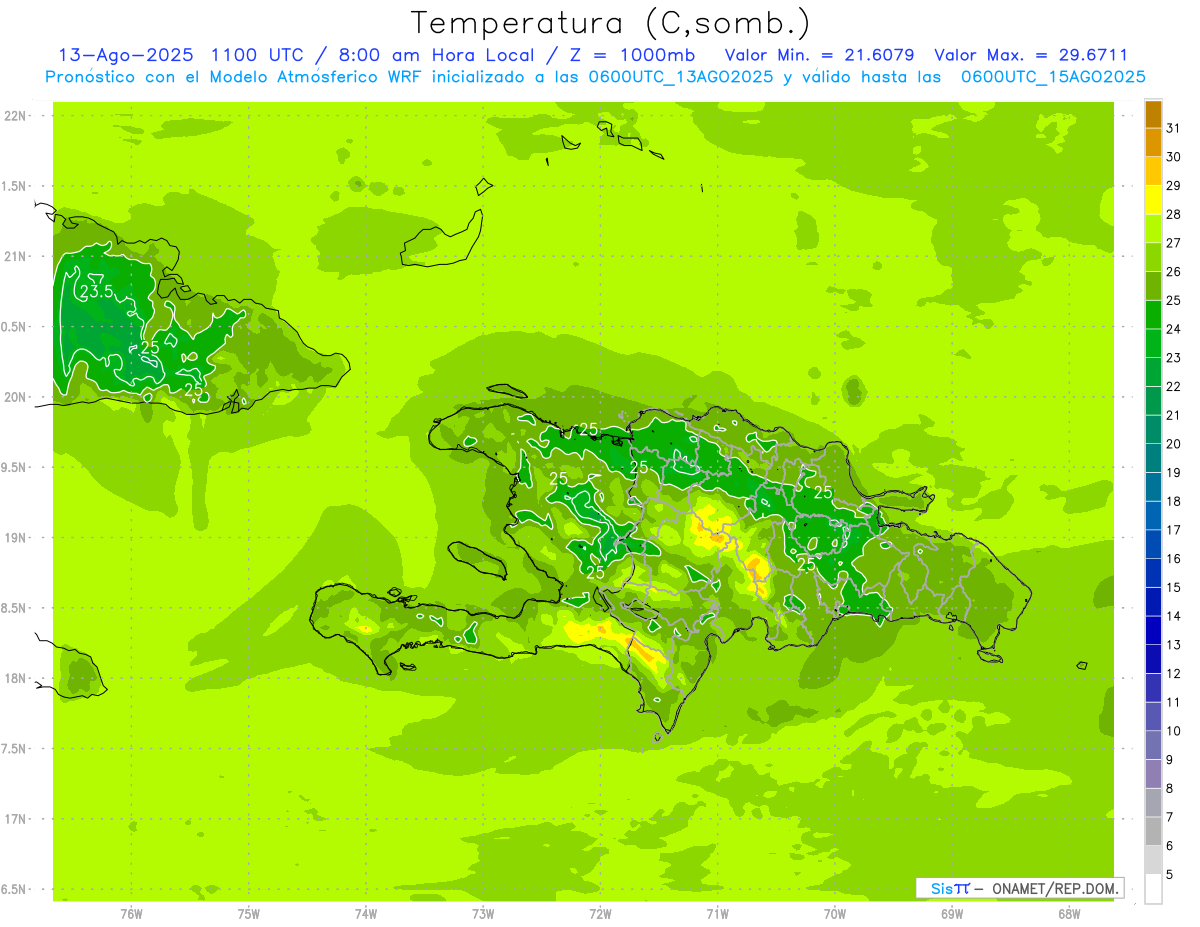Select the legend swatch between 30 and 31
Screen dimensions: 1200x927
click(x=1153, y=143)
